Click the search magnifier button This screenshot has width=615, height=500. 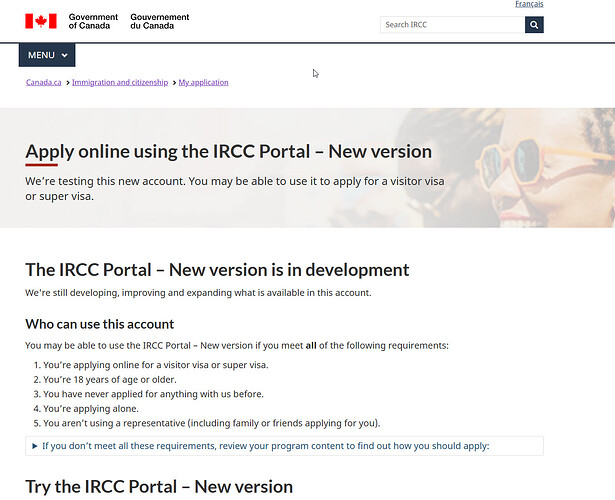(534, 25)
